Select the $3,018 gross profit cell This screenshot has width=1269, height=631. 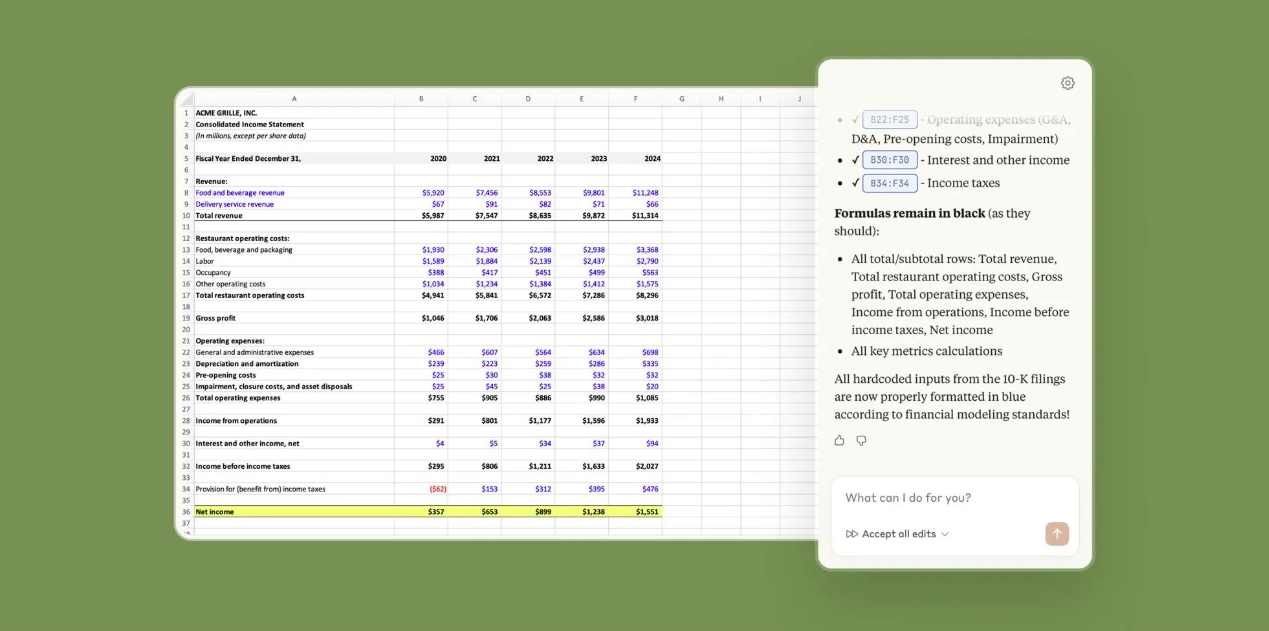coord(635,318)
